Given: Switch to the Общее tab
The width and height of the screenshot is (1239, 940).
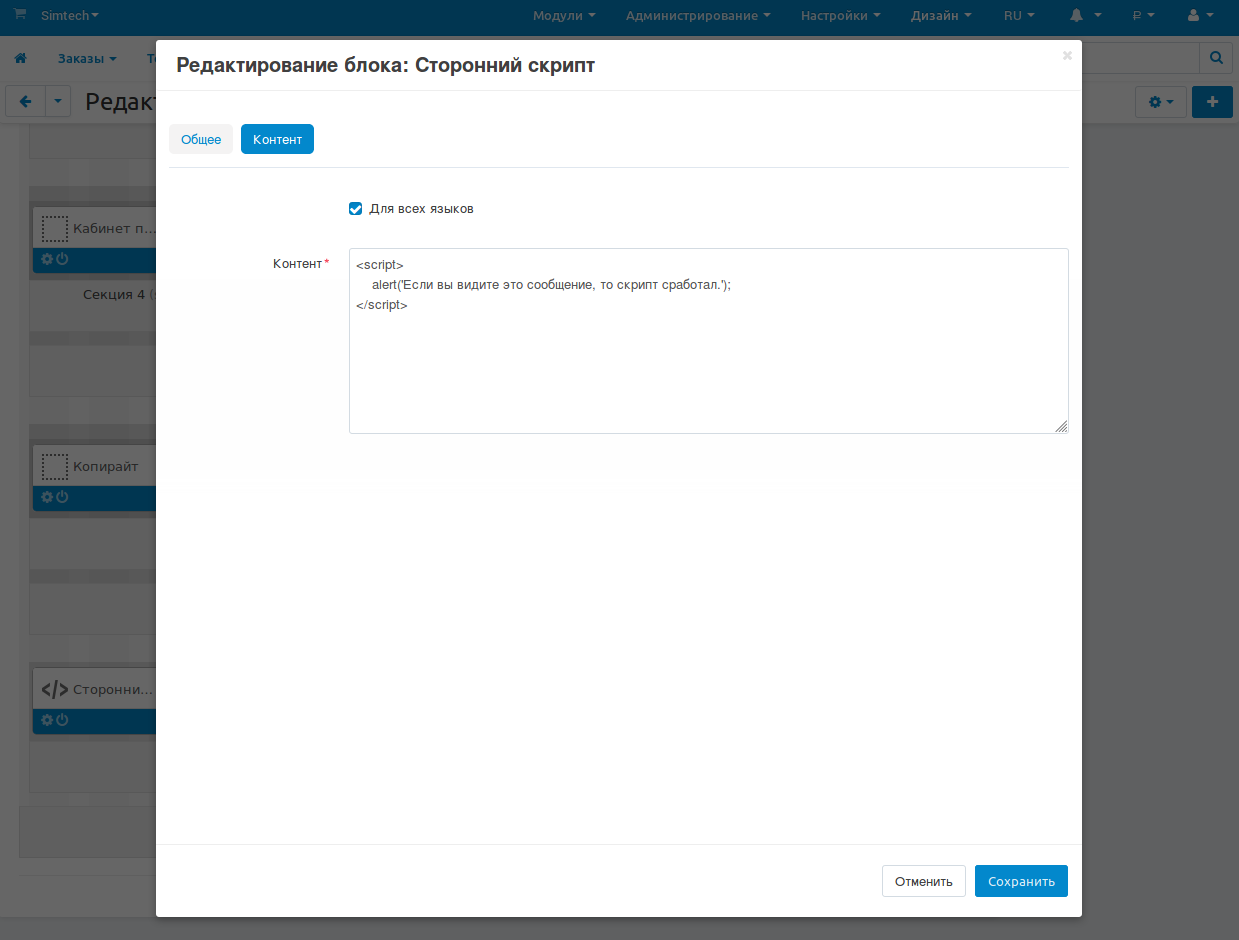Looking at the screenshot, I should [201, 140].
